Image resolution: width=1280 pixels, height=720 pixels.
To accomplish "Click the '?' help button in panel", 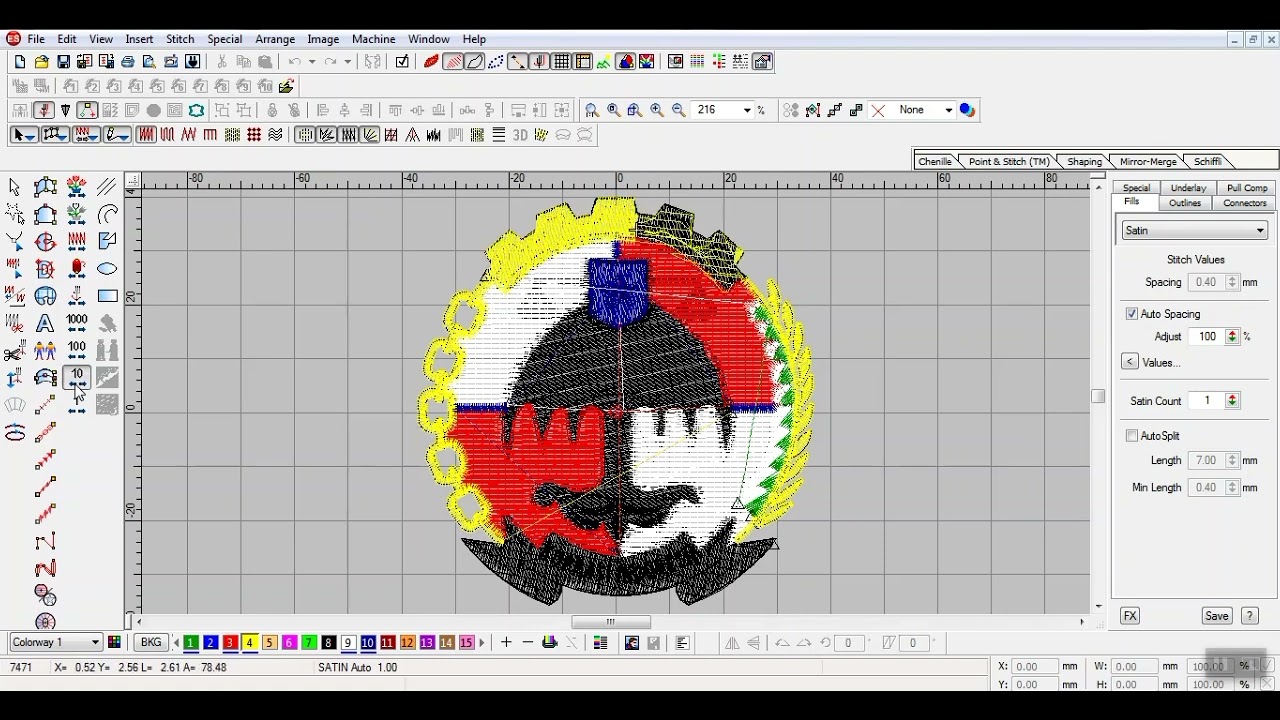I will point(1250,616).
